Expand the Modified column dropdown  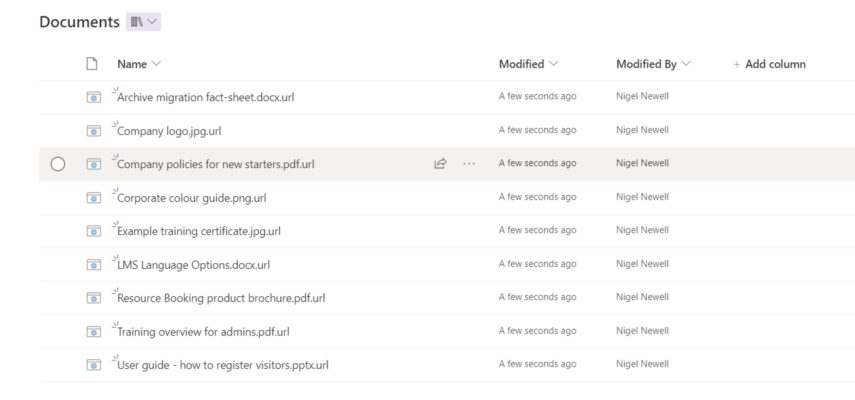click(553, 64)
